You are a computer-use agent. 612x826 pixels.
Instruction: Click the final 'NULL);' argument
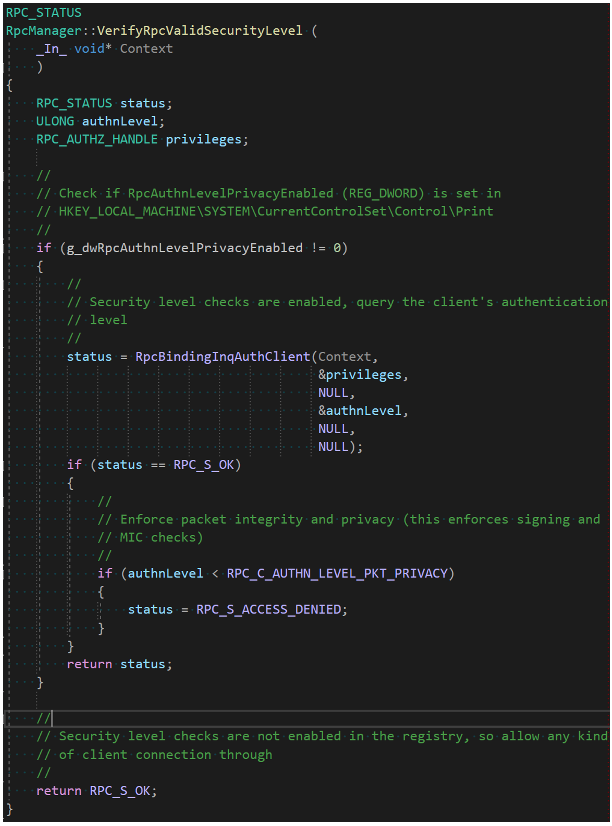coord(340,447)
